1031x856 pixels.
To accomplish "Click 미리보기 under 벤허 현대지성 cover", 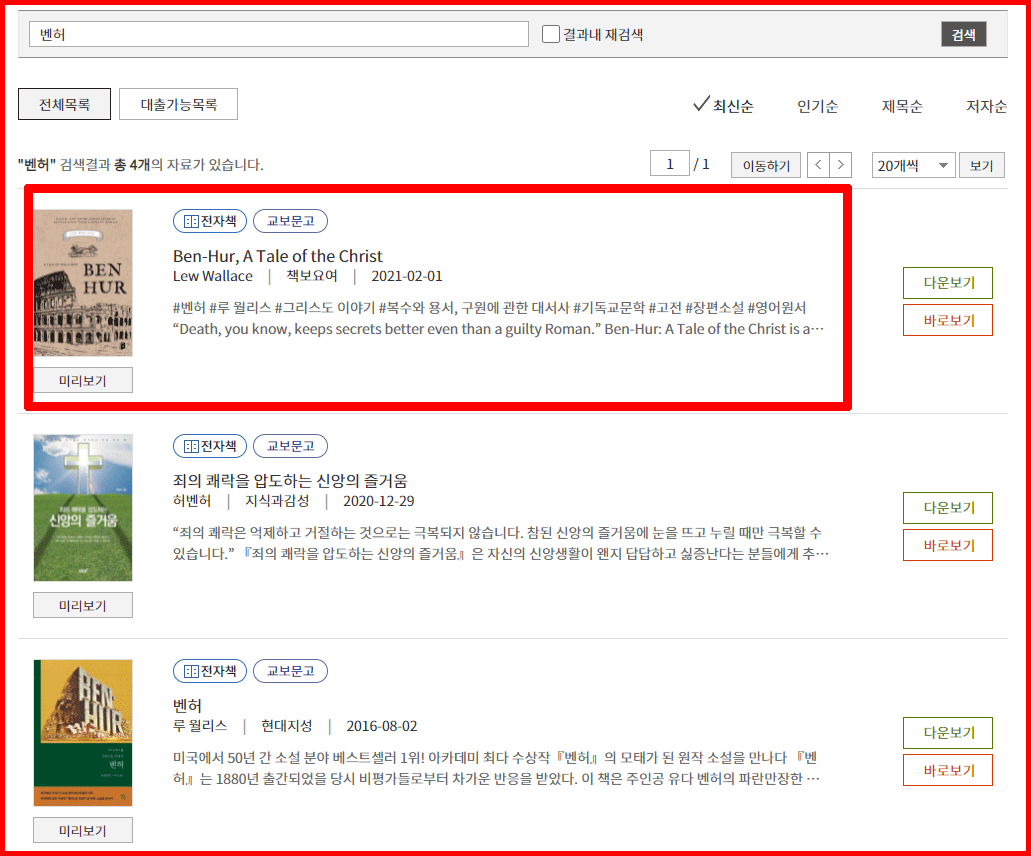I will (x=83, y=830).
